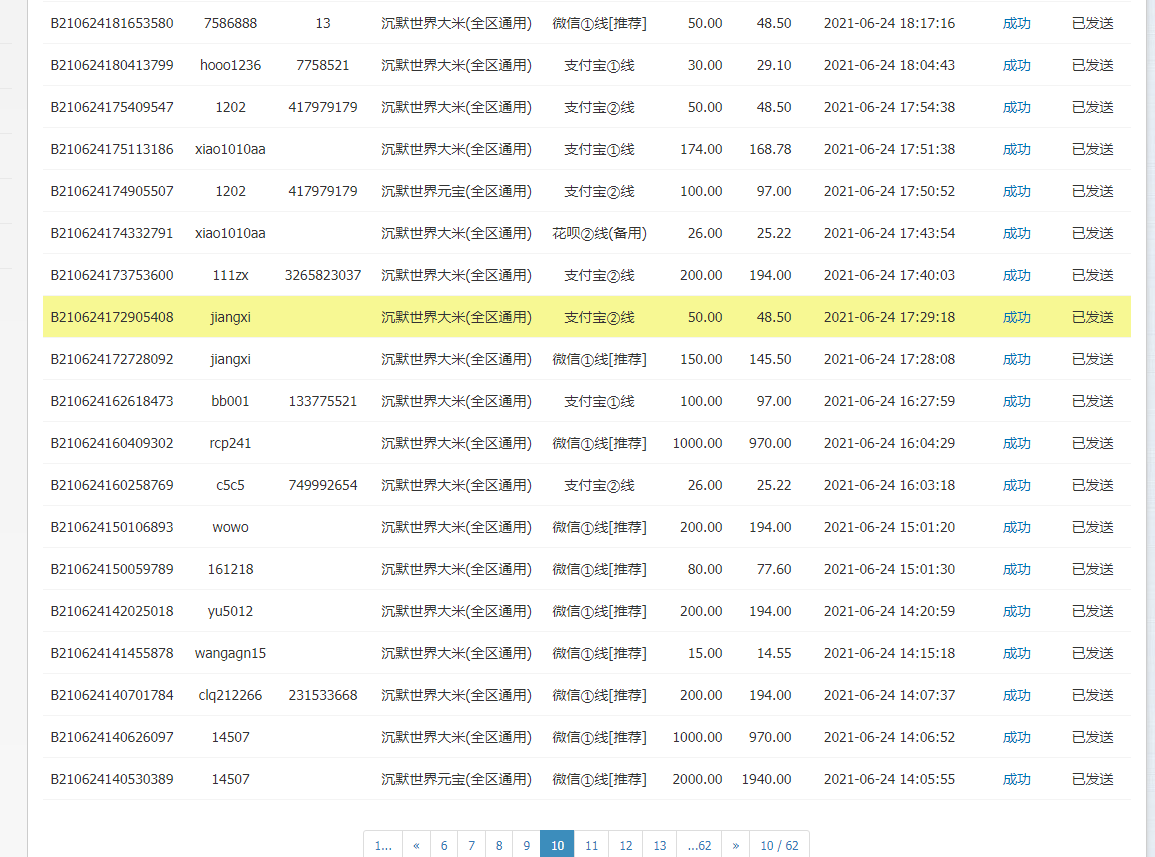
Task: Click the 花呗②线(备用) payment cell
Action: coord(600,234)
